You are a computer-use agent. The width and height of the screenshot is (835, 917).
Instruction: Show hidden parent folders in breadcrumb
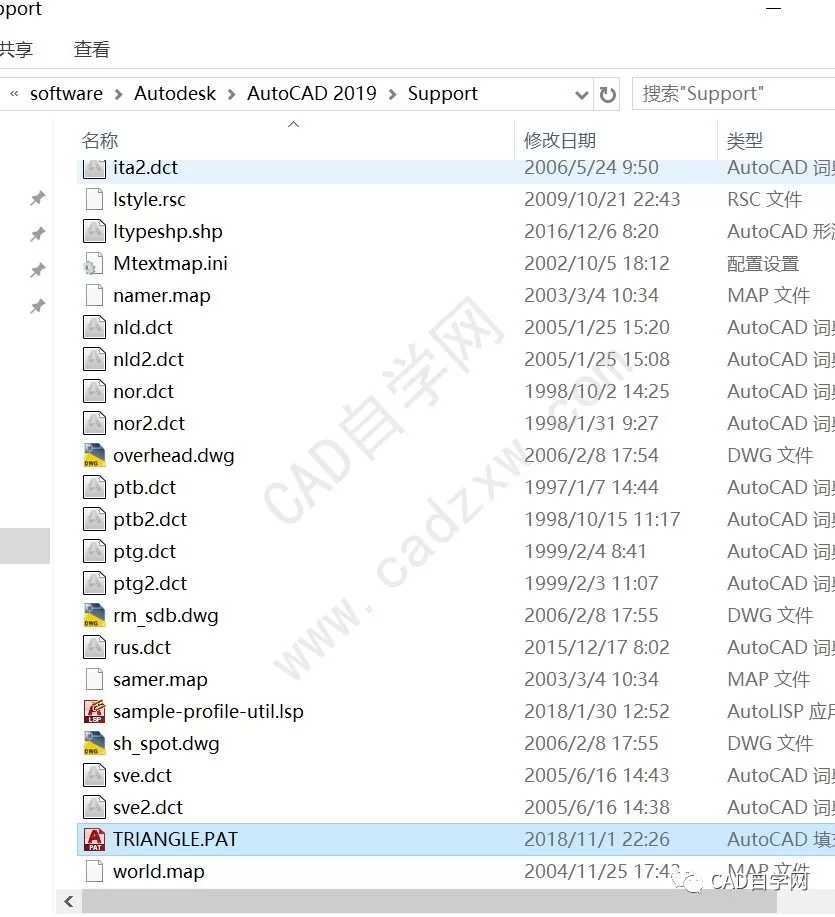click(14, 94)
